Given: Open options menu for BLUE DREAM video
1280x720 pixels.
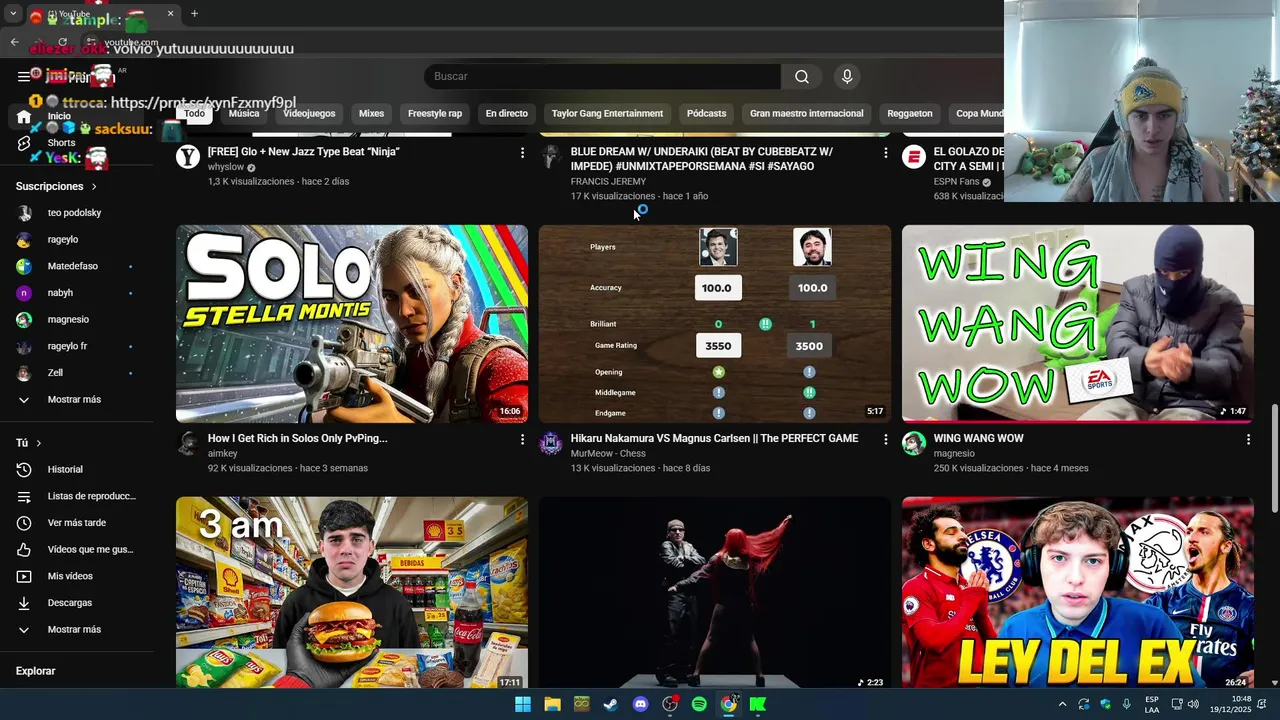Looking at the screenshot, I should pyautogui.click(x=885, y=152).
